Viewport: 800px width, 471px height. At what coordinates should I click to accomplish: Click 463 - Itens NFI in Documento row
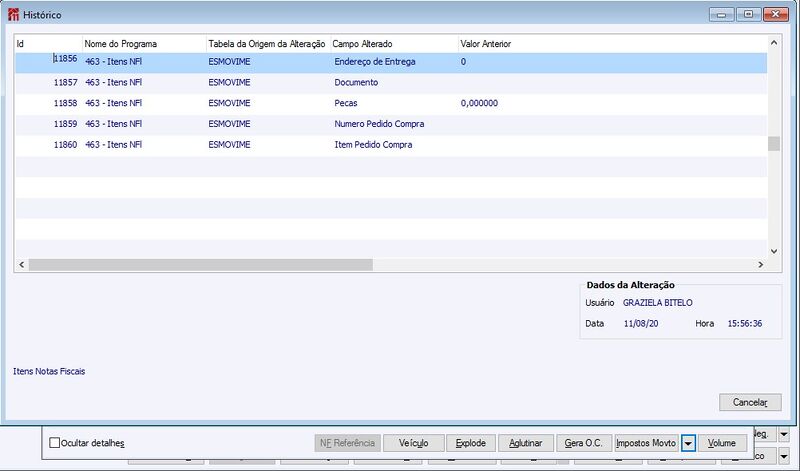(x=113, y=83)
